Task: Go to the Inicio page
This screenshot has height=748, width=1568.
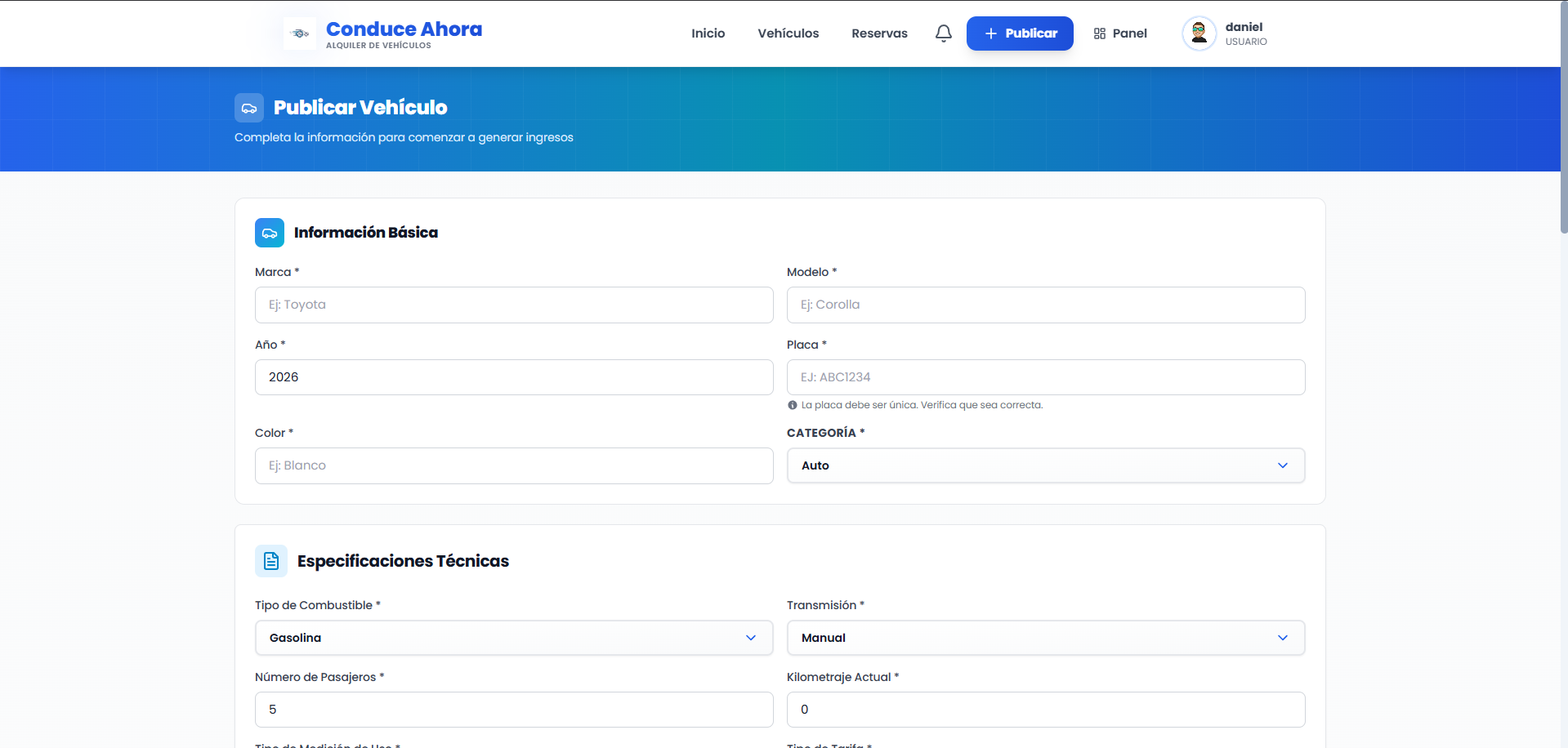Action: click(x=708, y=33)
